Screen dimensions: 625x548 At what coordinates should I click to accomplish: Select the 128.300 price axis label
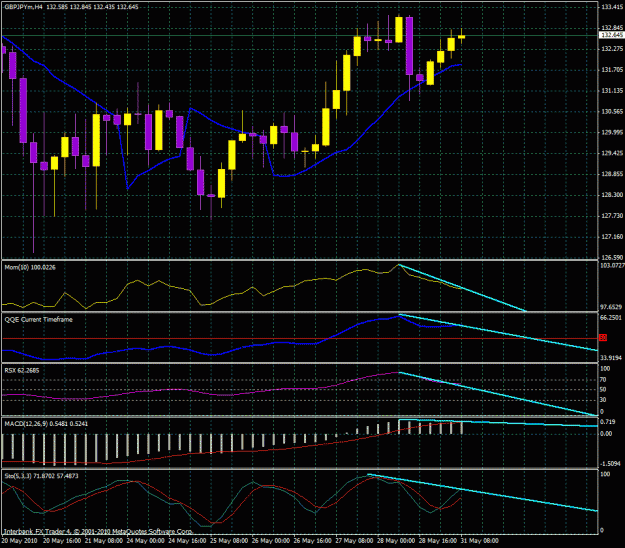pos(612,195)
